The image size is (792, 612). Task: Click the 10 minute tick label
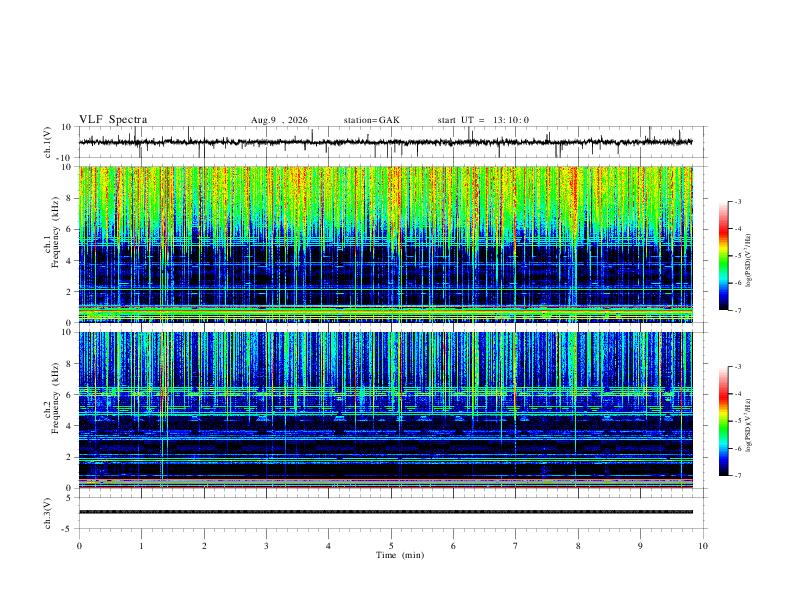[x=703, y=546]
